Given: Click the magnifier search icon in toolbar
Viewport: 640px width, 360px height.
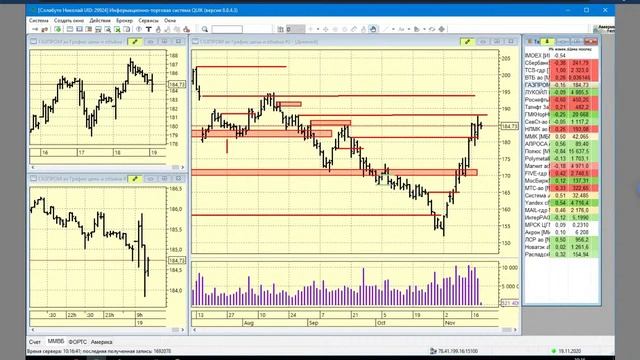Looking at the screenshot, I should pos(204,29).
